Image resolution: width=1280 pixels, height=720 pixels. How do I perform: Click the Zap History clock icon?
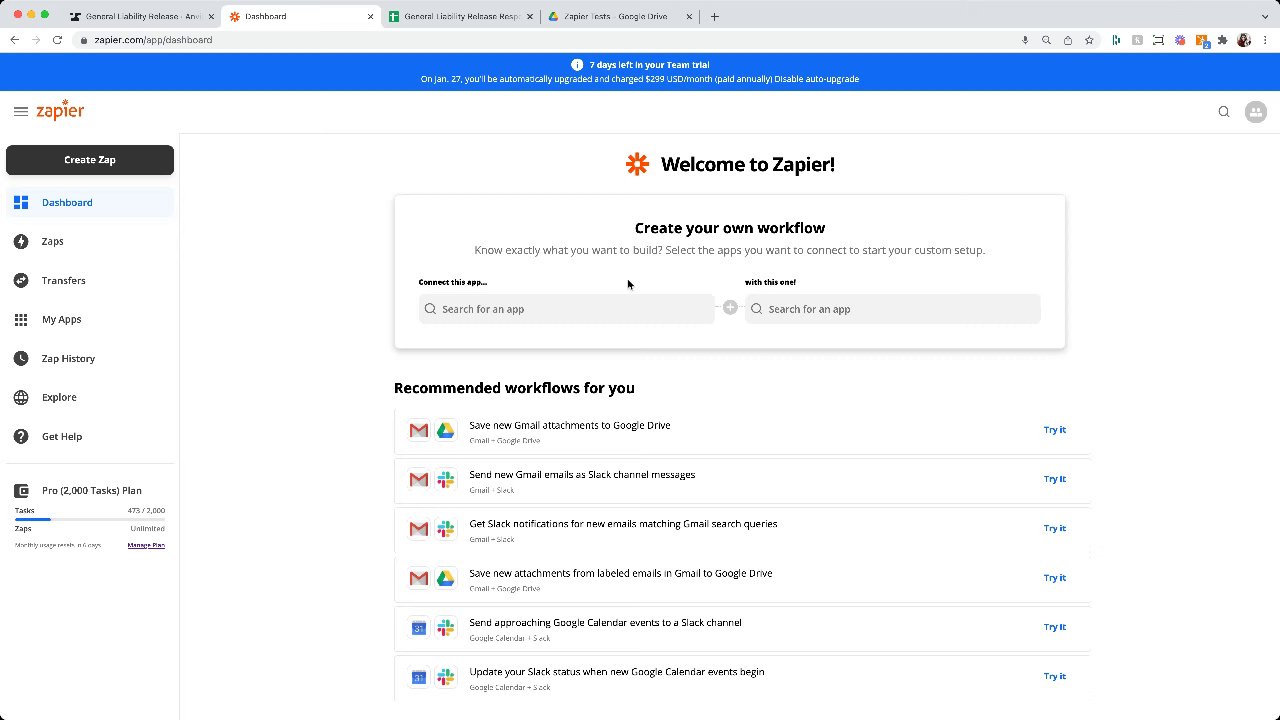click(21, 358)
